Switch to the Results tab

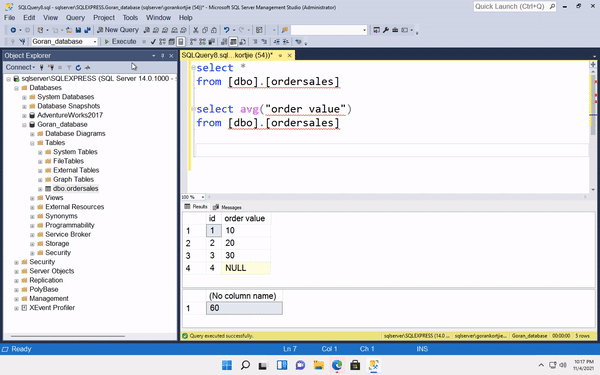[x=196, y=207]
